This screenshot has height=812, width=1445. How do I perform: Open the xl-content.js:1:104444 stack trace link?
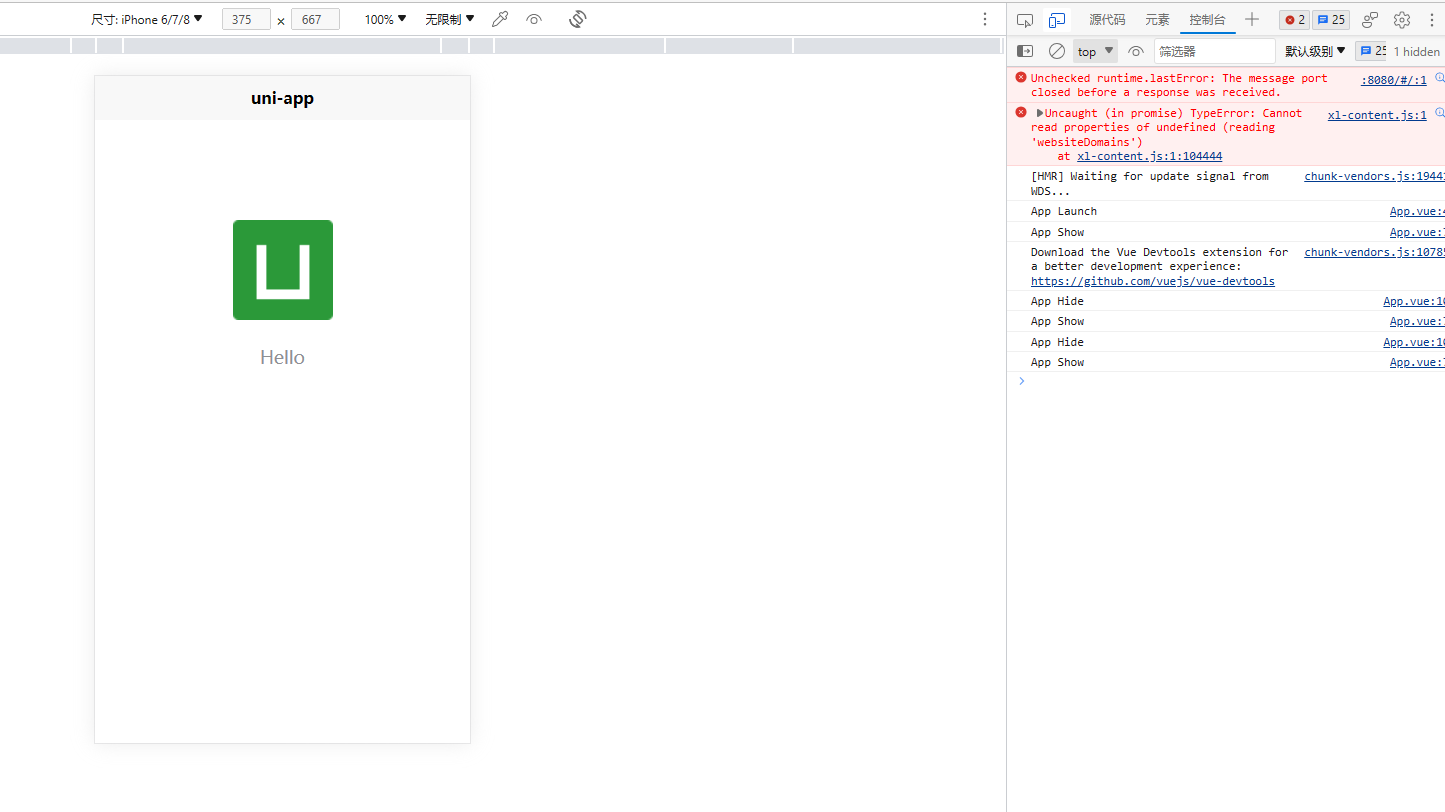click(1149, 156)
